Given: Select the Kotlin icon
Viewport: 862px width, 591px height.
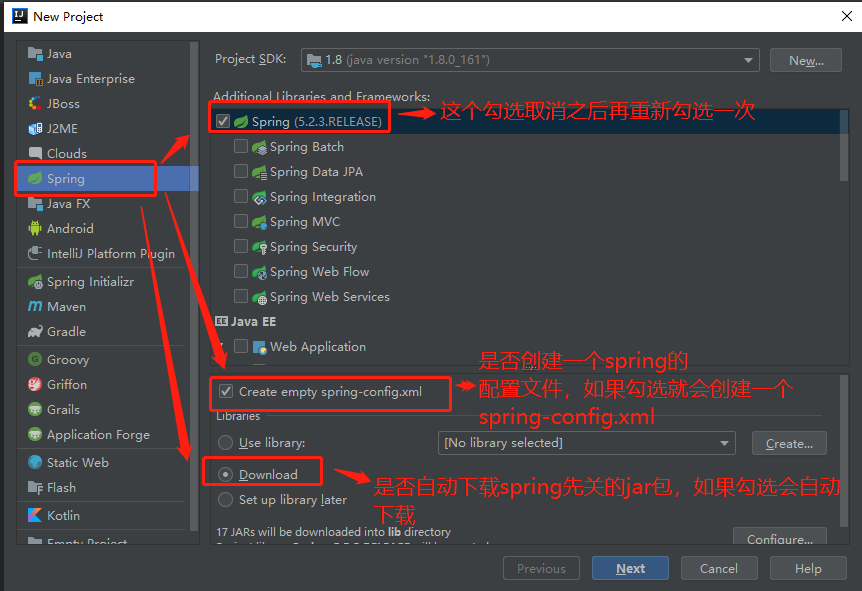Looking at the screenshot, I should 35,515.
